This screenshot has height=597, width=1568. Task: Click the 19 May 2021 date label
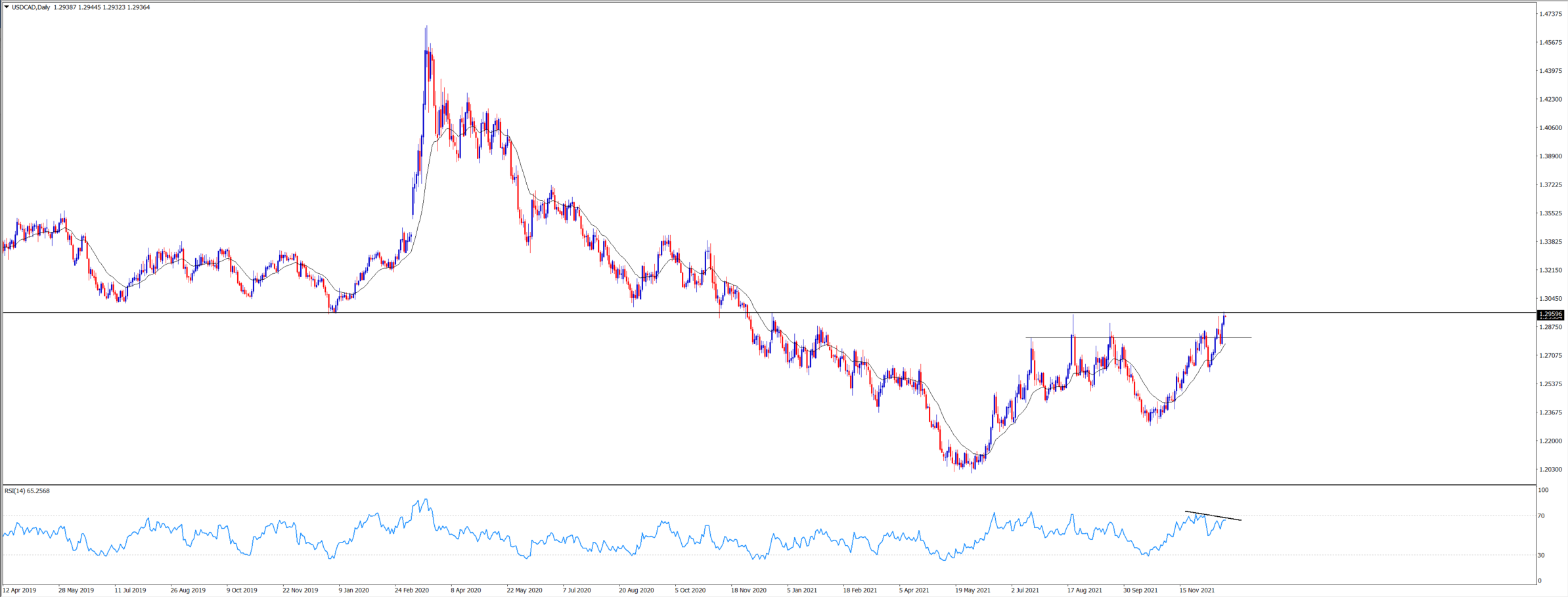[x=973, y=590]
